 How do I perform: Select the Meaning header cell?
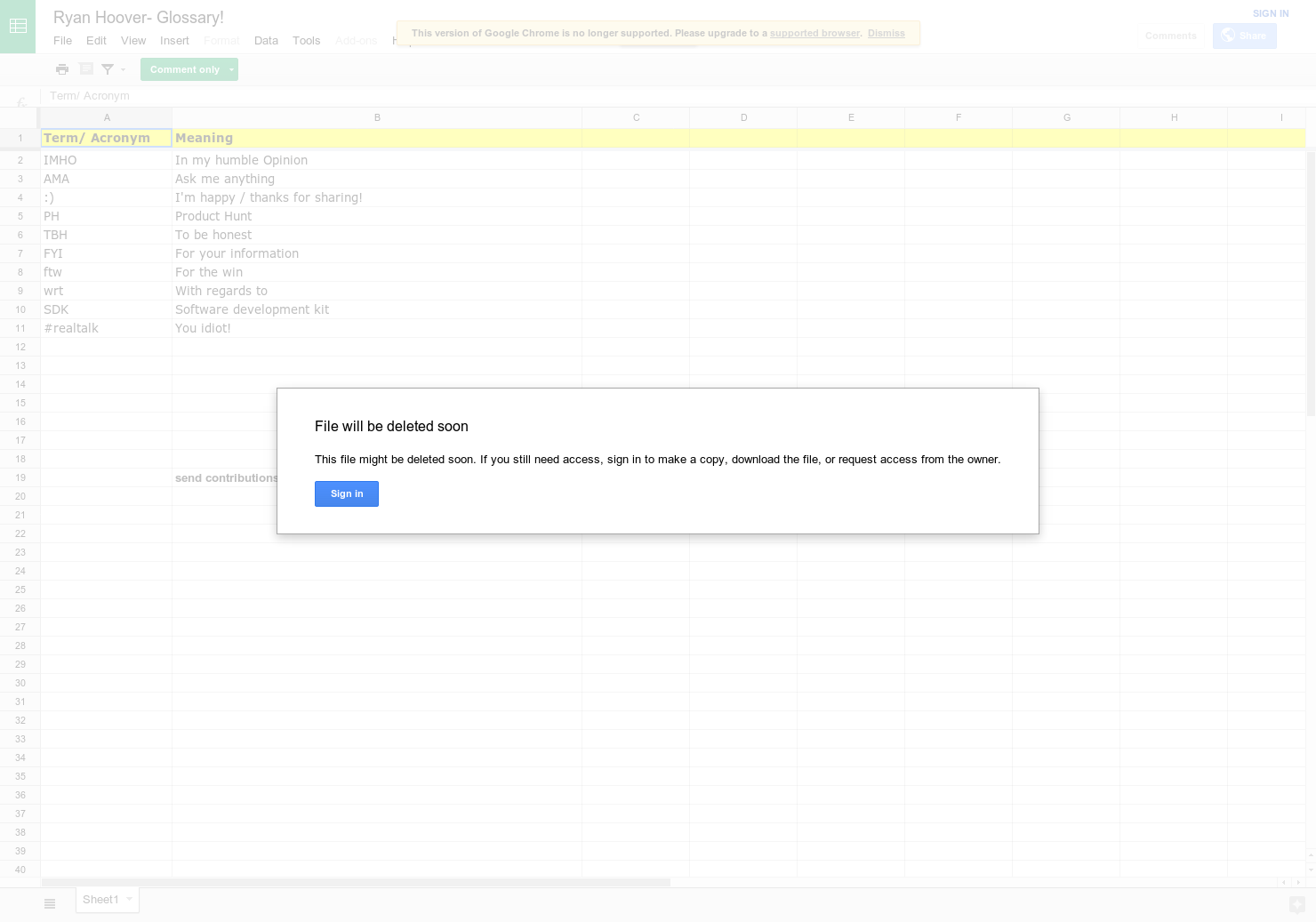pyautogui.click(x=377, y=138)
